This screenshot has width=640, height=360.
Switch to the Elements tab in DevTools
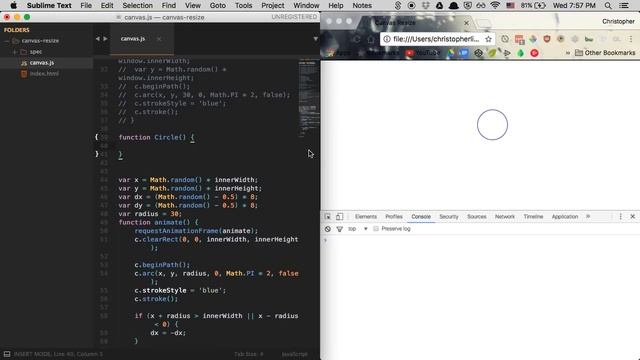(366, 217)
